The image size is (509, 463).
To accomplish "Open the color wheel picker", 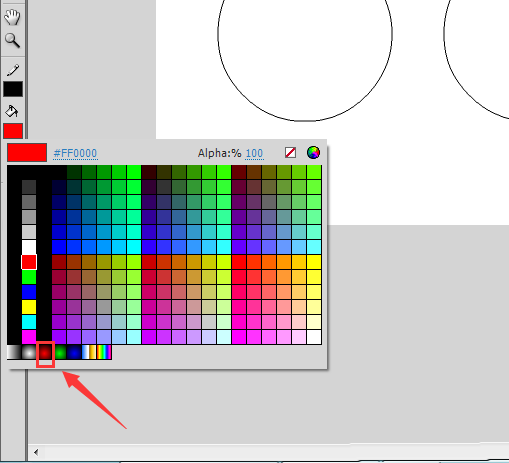I will coord(313,153).
